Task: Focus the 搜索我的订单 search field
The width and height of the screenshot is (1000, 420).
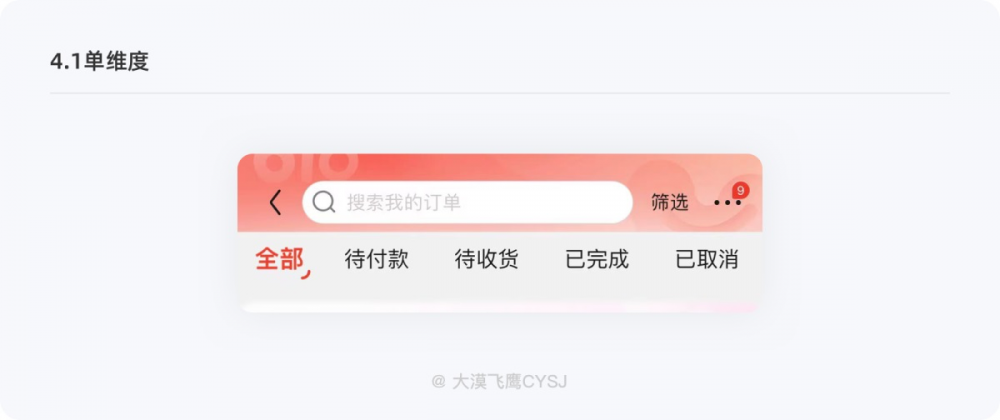Action: [x=467, y=202]
